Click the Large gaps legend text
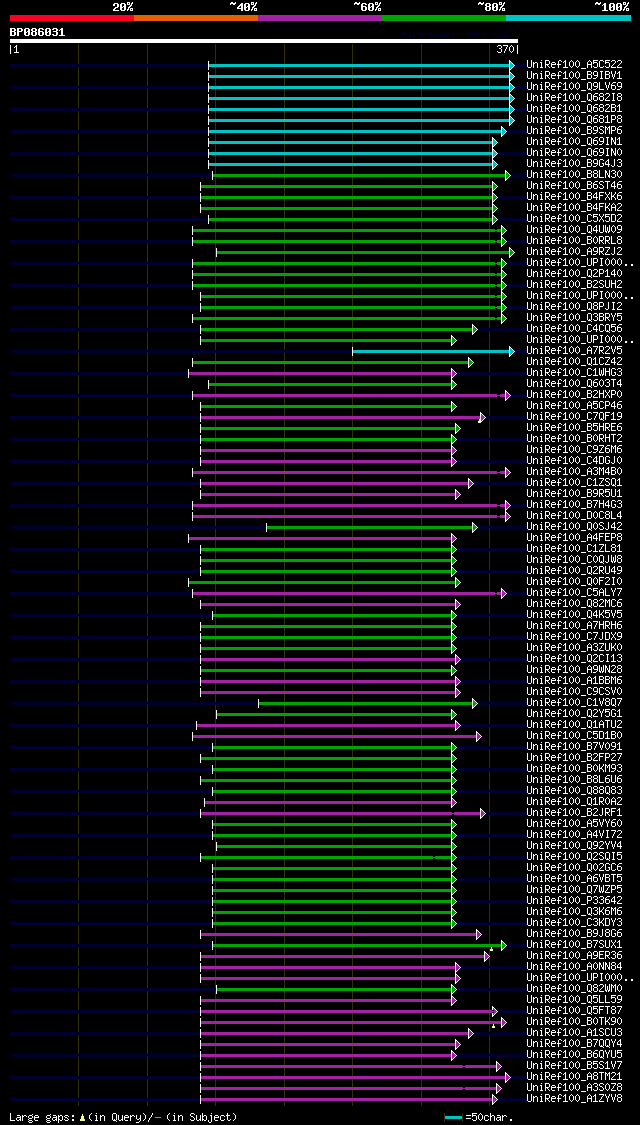640x1125 pixels. (123, 1117)
